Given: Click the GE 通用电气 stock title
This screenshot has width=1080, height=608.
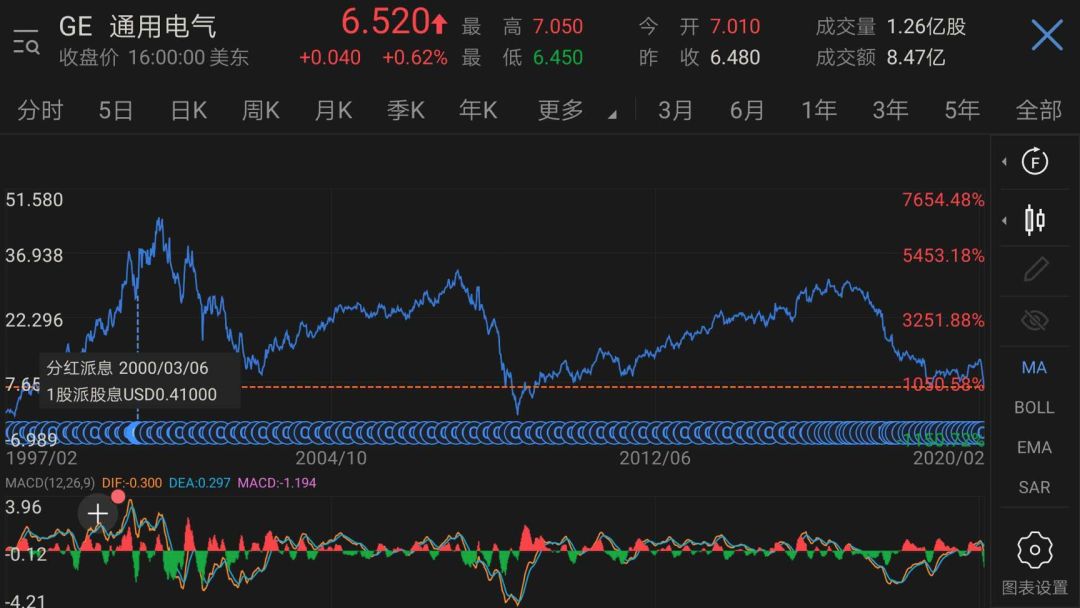Looking at the screenshot, I should [138, 27].
